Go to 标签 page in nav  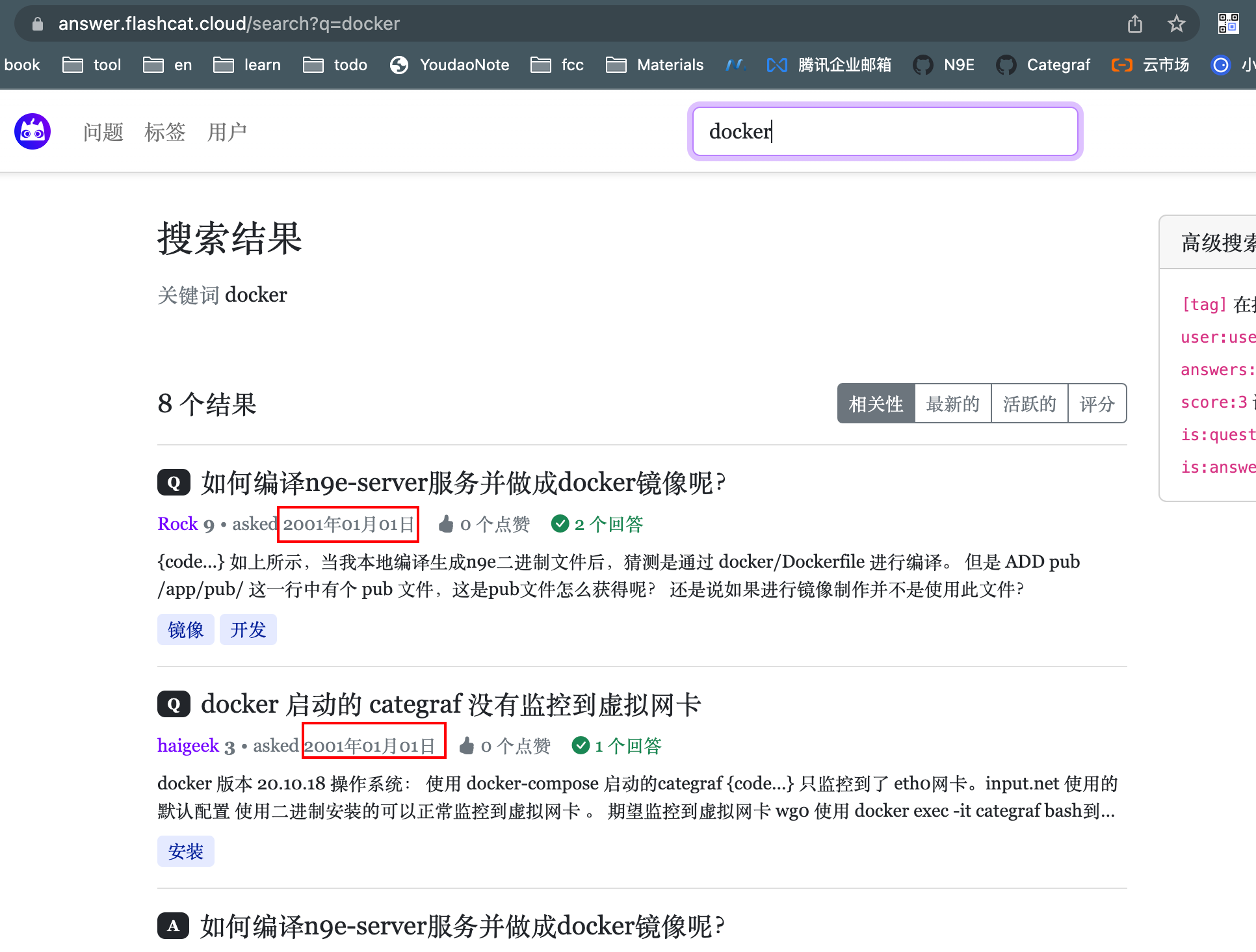164,132
